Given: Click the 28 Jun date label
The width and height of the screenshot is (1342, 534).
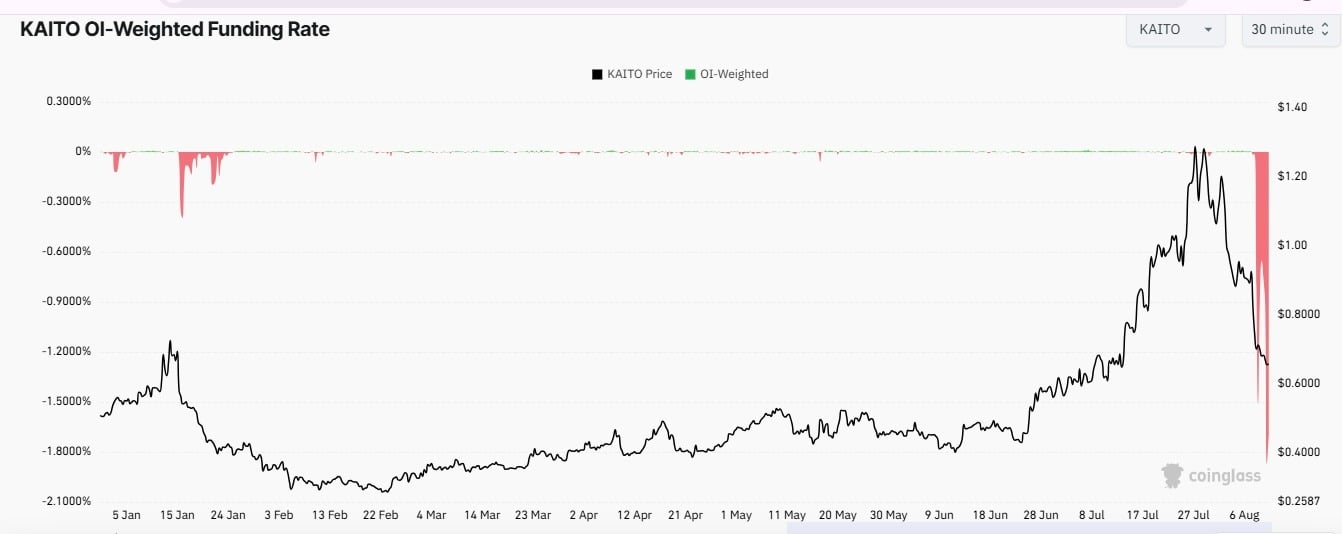Looking at the screenshot, I should tap(1040, 516).
